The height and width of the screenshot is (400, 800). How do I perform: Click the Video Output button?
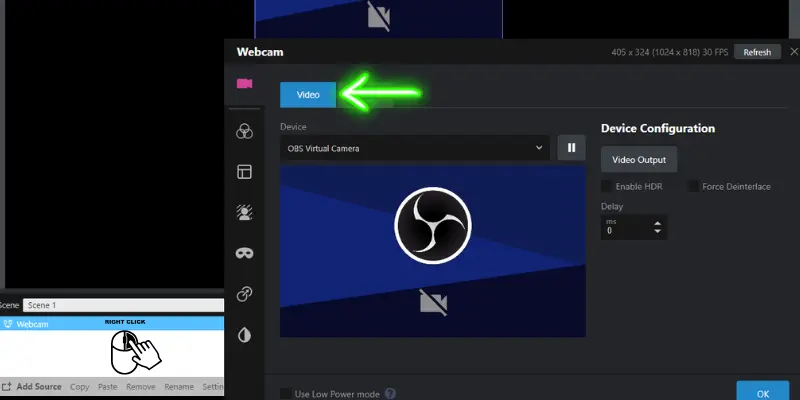(x=639, y=160)
